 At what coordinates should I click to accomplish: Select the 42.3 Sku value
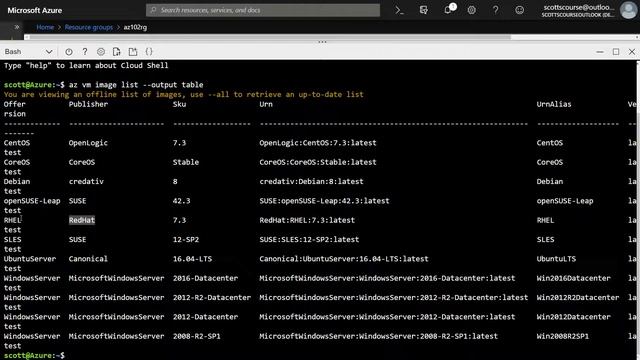[181, 201]
